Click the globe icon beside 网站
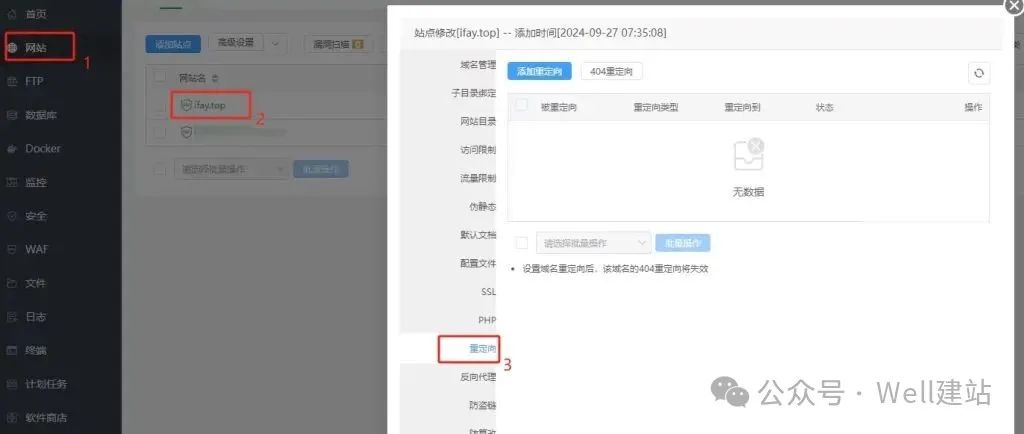 [x=12, y=48]
